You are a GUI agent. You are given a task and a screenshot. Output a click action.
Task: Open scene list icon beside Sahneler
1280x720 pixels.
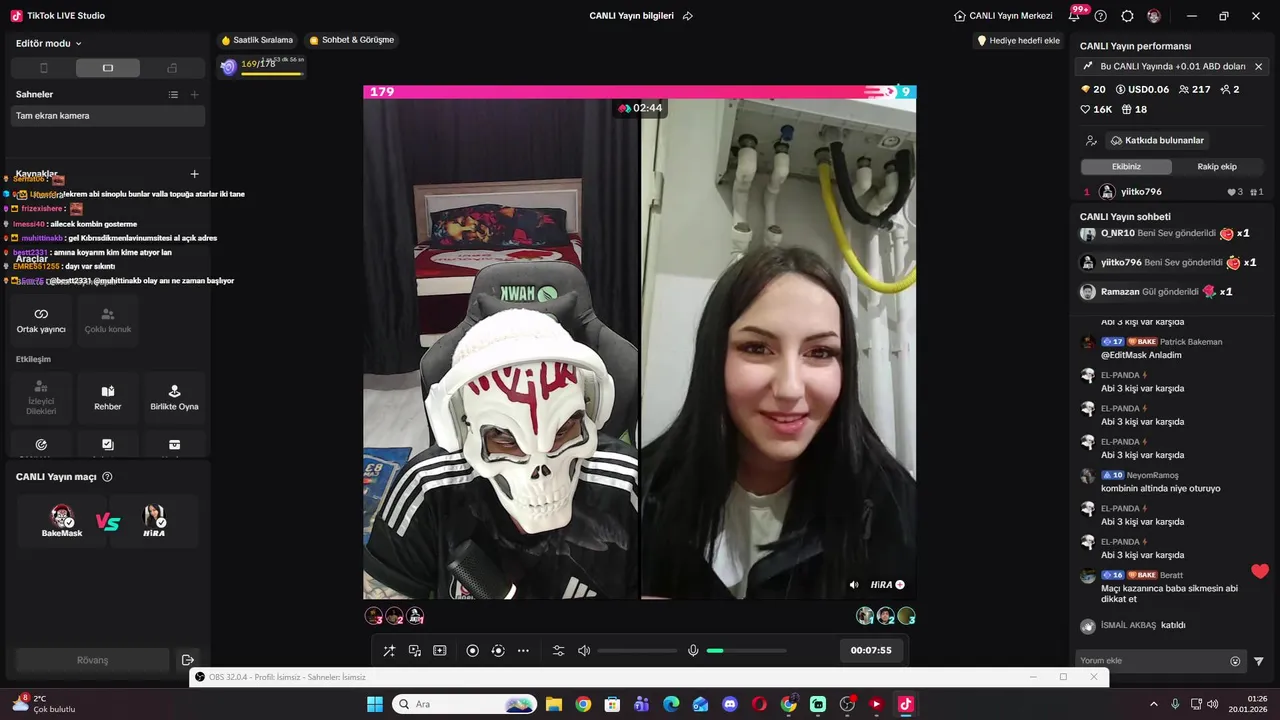pos(173,94)
